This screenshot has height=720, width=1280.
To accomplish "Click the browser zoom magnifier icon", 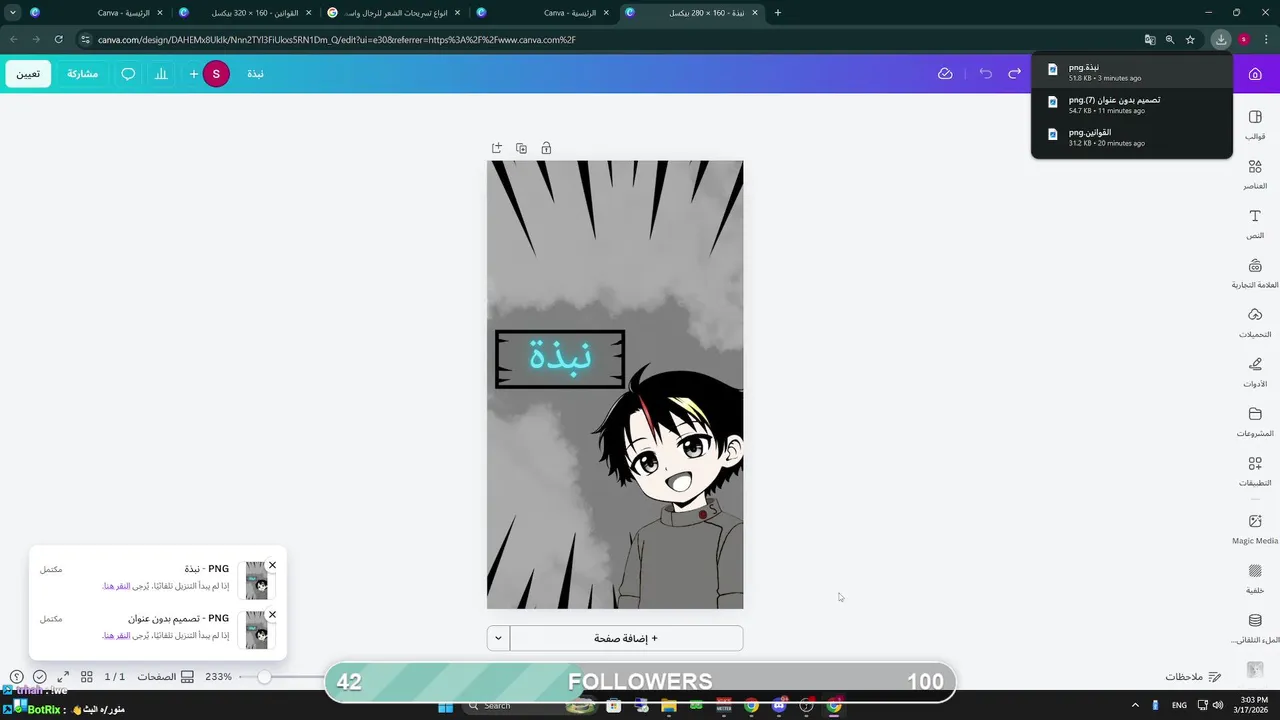I will [x=1170, y=40].
